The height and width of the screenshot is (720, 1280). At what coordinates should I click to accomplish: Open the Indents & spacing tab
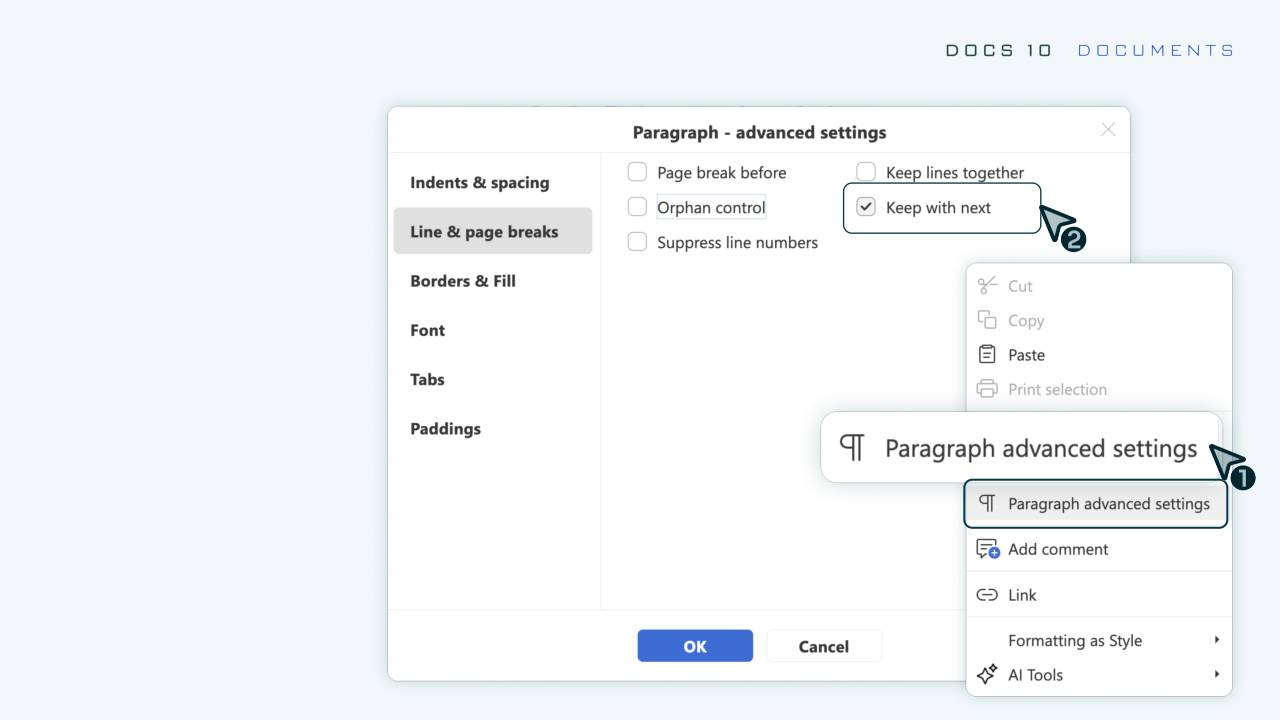[493, 183]
